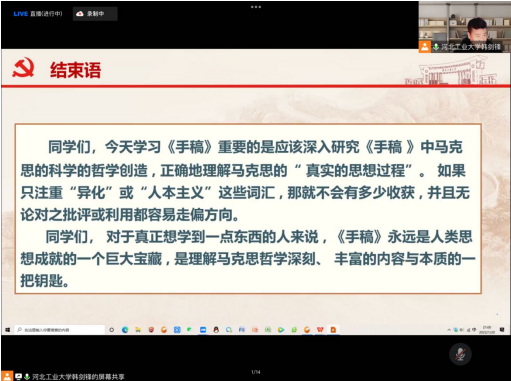This screenshot has width=511, height=381.
Task: Click the orange host avatar icon on webcam tile
Action: click(424, 47)
